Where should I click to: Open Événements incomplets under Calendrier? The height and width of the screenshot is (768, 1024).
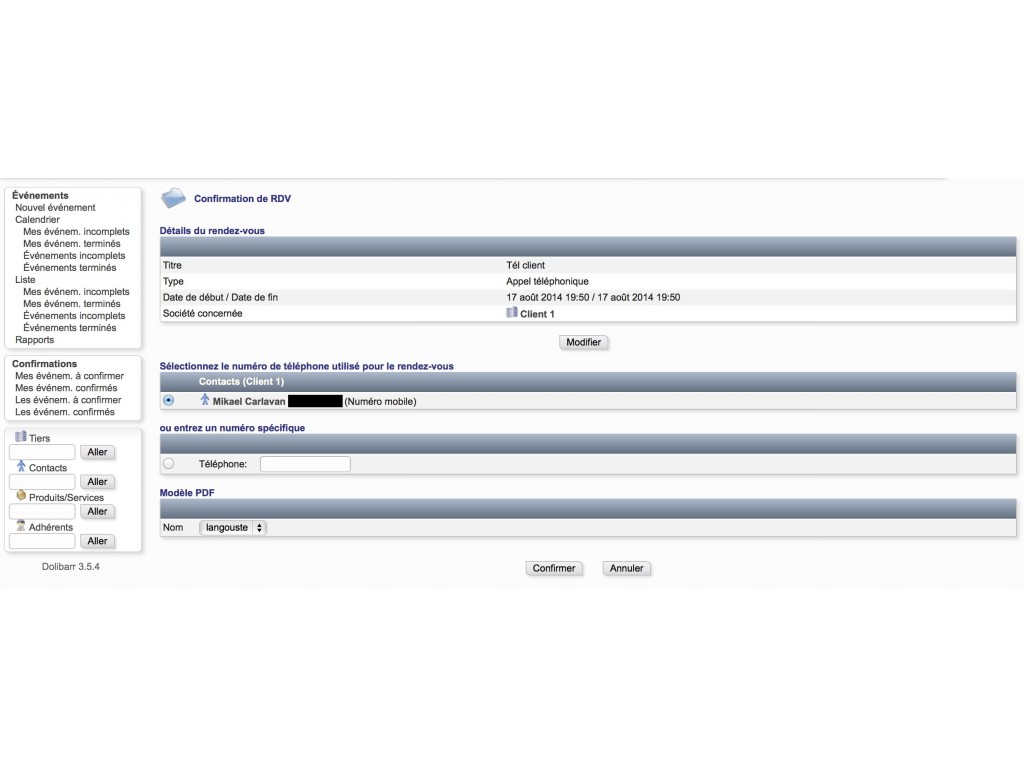(74, 256)
